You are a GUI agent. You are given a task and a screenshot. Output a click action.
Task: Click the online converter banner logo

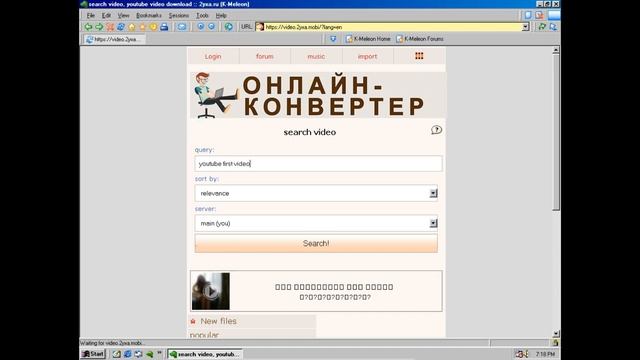click(x=318, y=95)
